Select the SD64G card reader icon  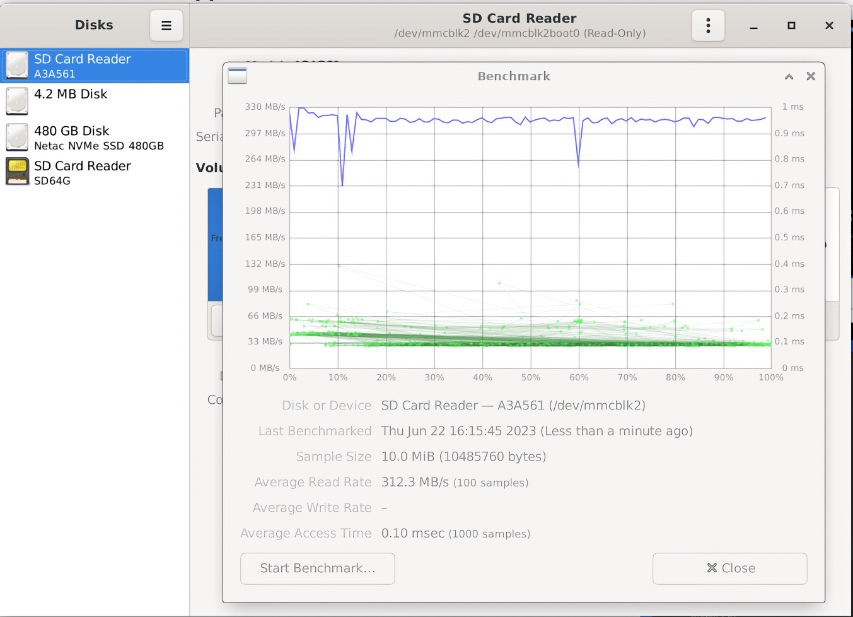coord(17,172)
